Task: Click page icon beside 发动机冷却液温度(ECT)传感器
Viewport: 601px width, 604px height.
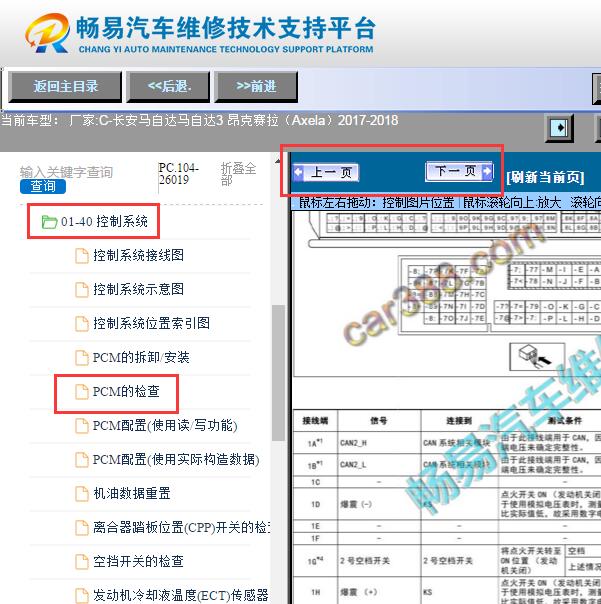Action: (x=82, y=596)
